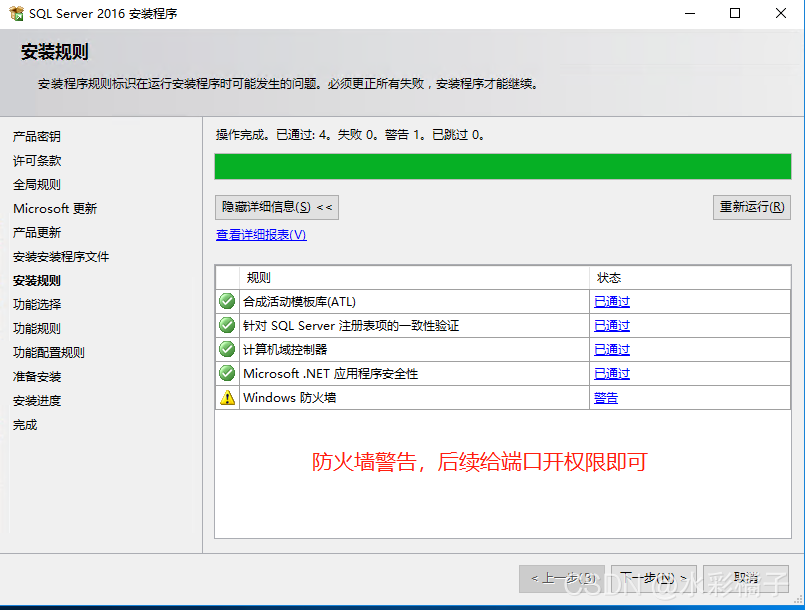
Task: Click the warning icon for Windows 防火墙 rule
Action: 227,397
